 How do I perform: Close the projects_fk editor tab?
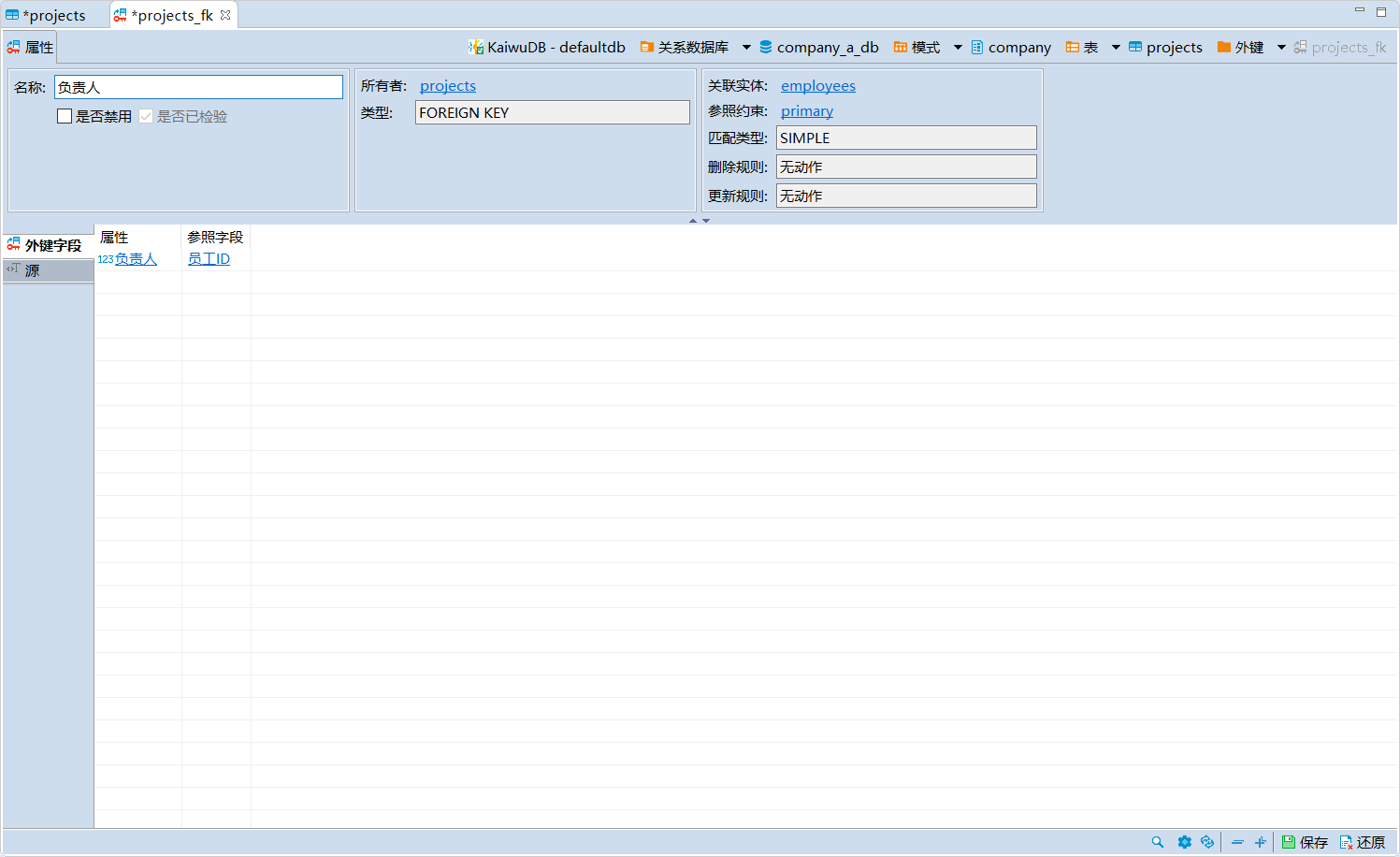coord(225,15)
